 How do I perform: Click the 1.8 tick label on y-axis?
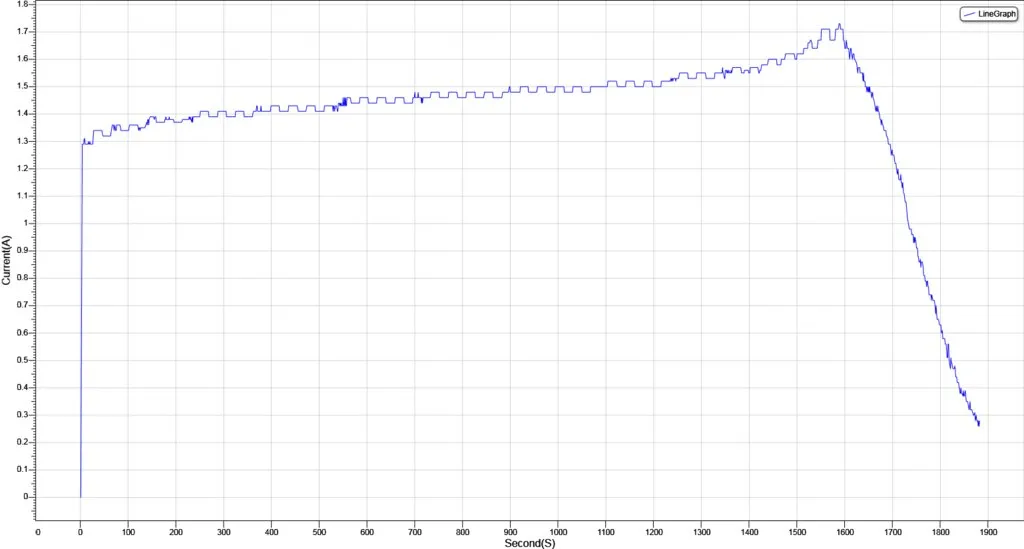(x=23, y=4)
